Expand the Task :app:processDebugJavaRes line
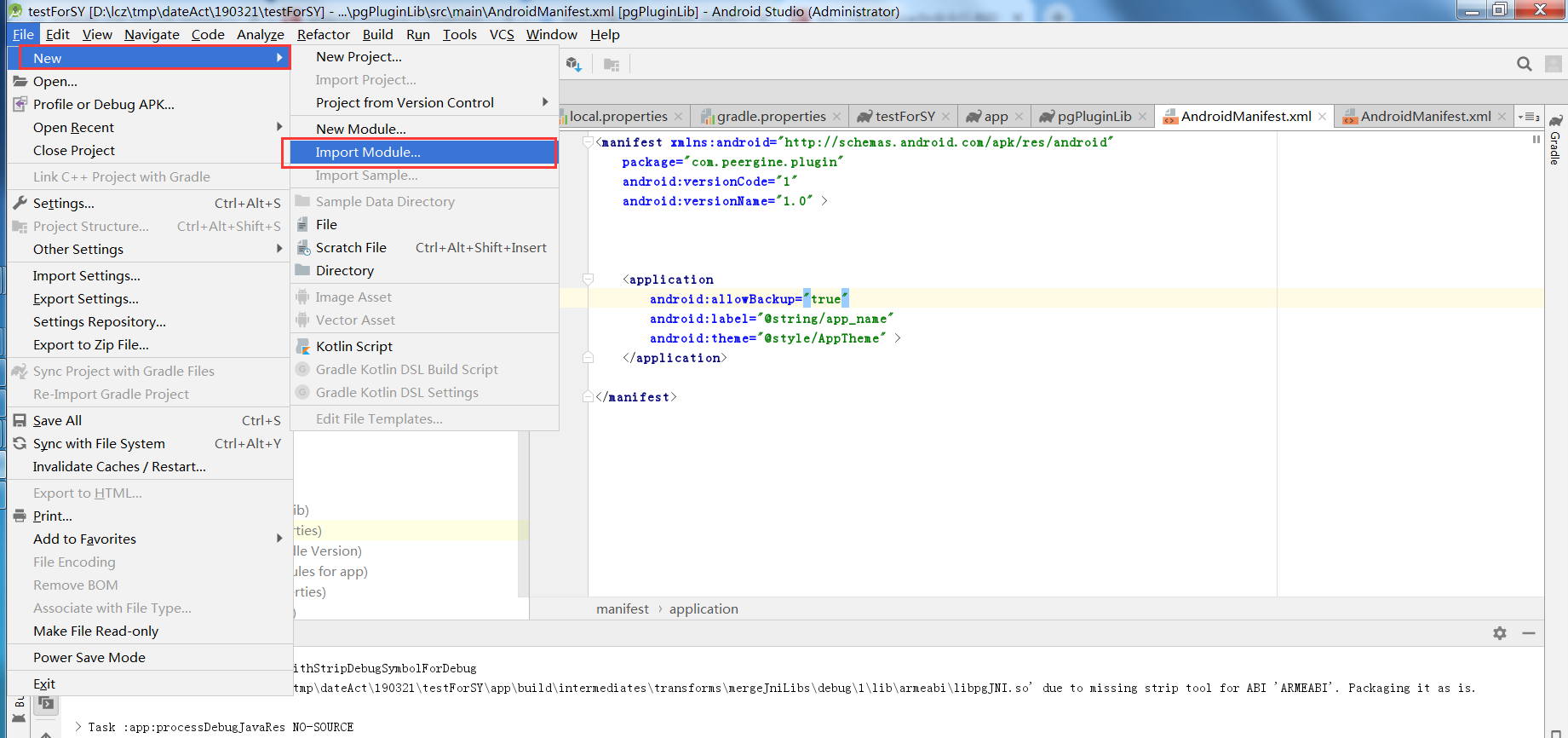Screen dimensions: 1568x738 point(78,727)
